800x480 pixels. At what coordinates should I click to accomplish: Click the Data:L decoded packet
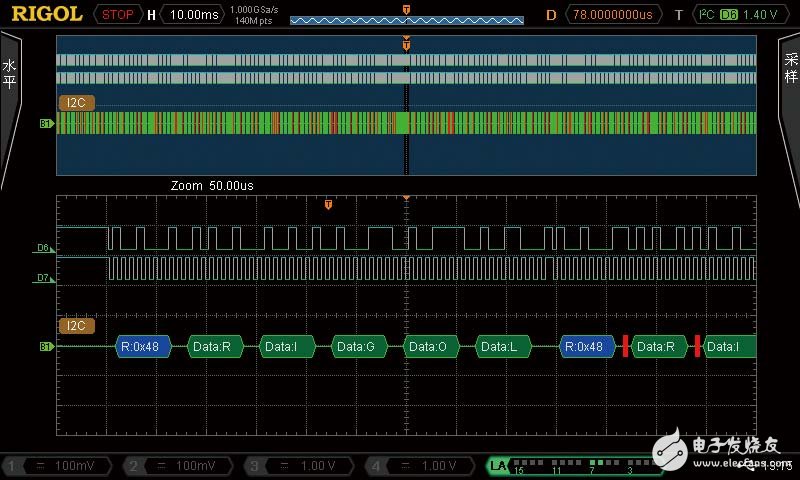(500, 346)
